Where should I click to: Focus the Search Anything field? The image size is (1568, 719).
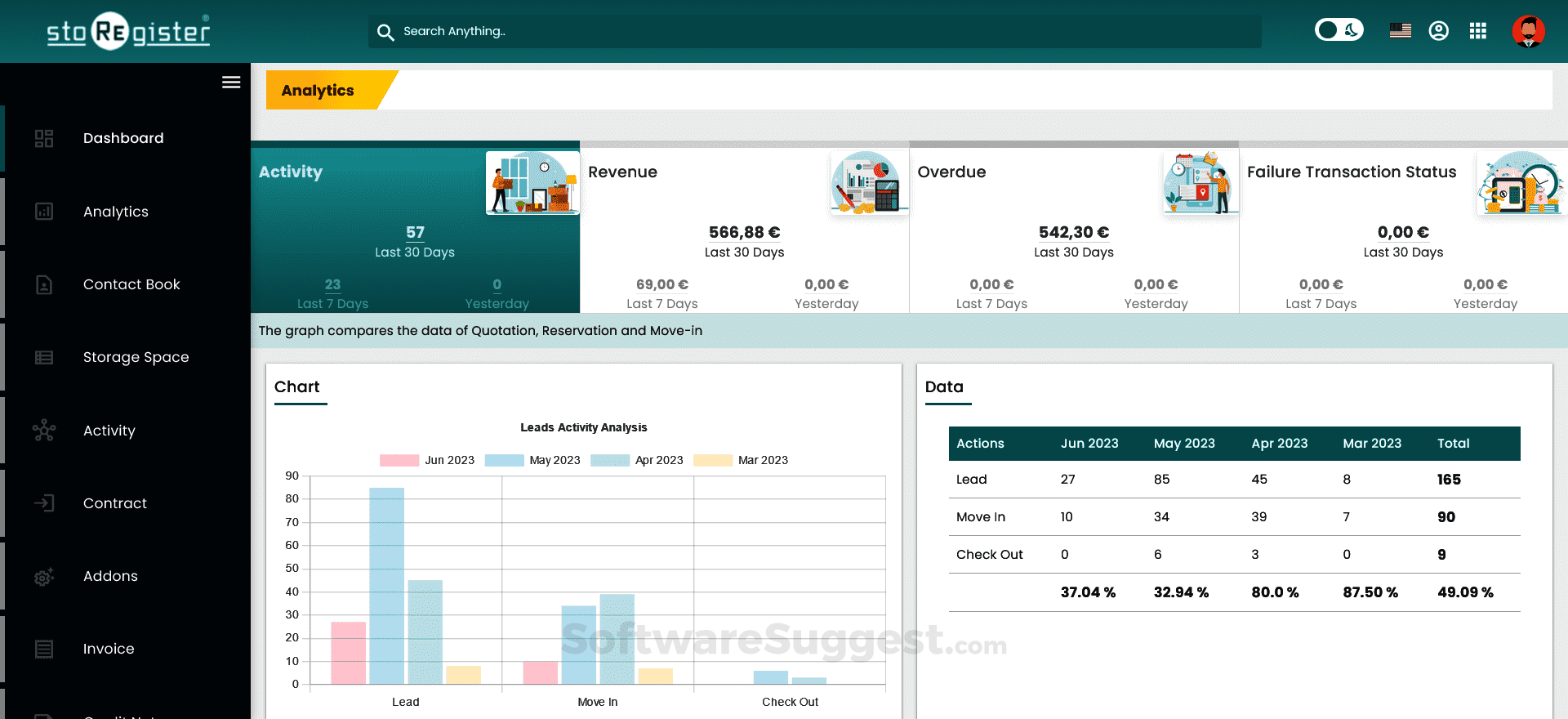[x=814, y=31]
